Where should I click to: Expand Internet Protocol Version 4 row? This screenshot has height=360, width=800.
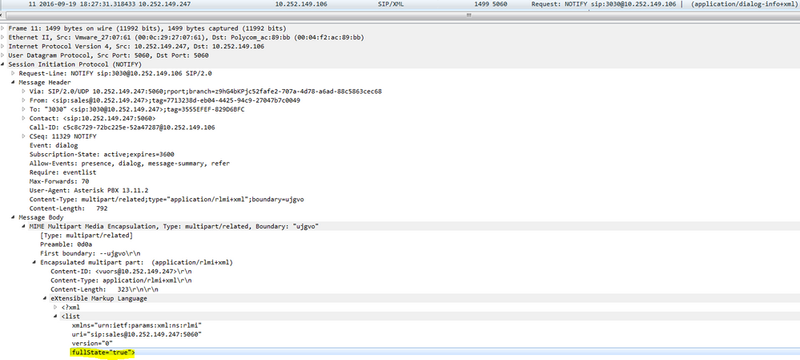3,46
